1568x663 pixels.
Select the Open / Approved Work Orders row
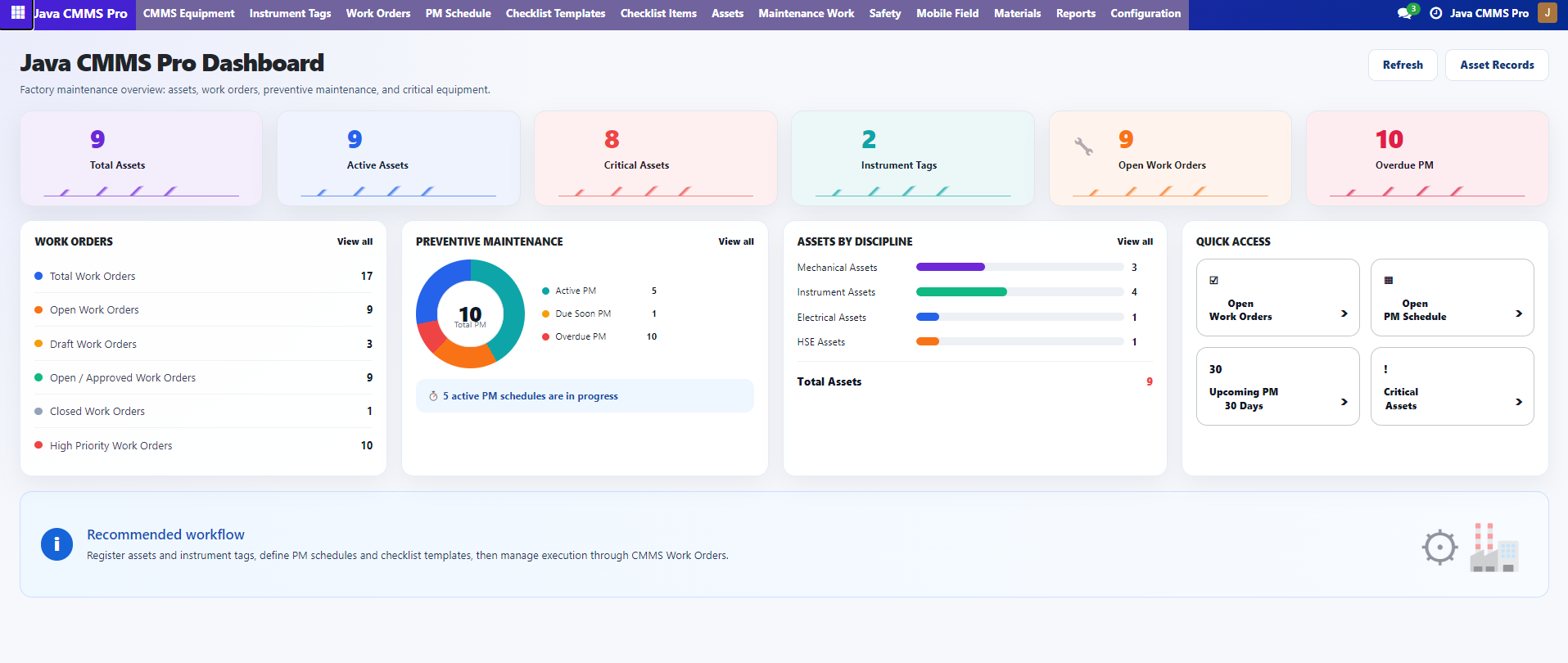203,377
